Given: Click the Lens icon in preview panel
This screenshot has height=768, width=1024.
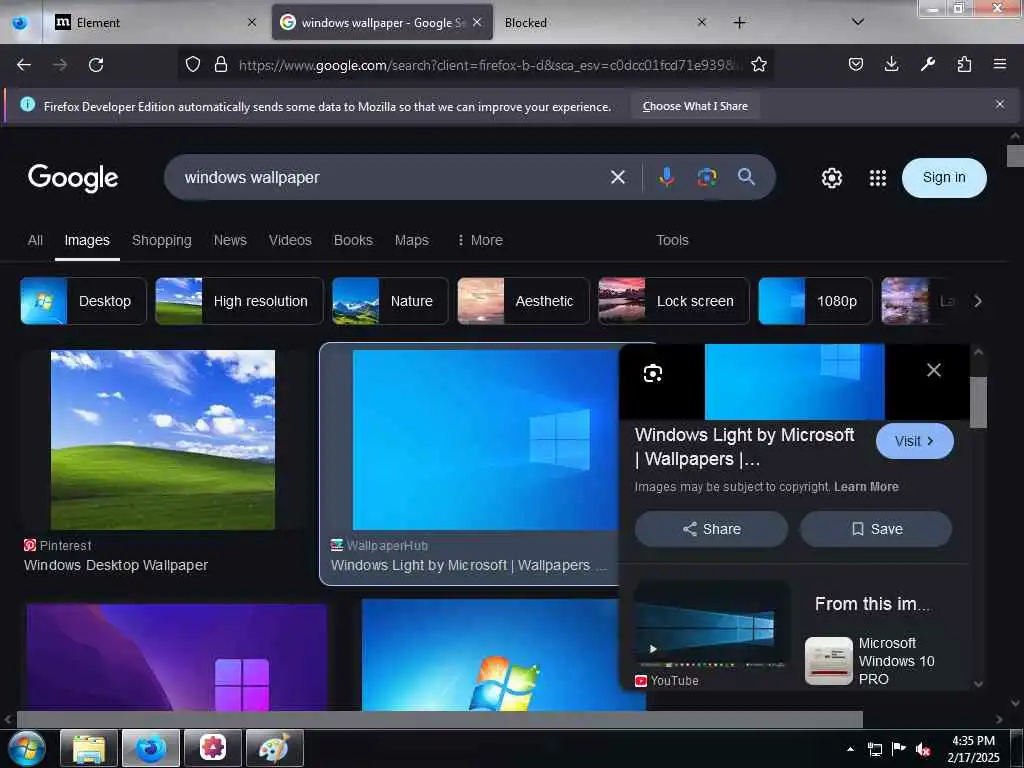Looking at the screenshot, I should click(653, 373).
